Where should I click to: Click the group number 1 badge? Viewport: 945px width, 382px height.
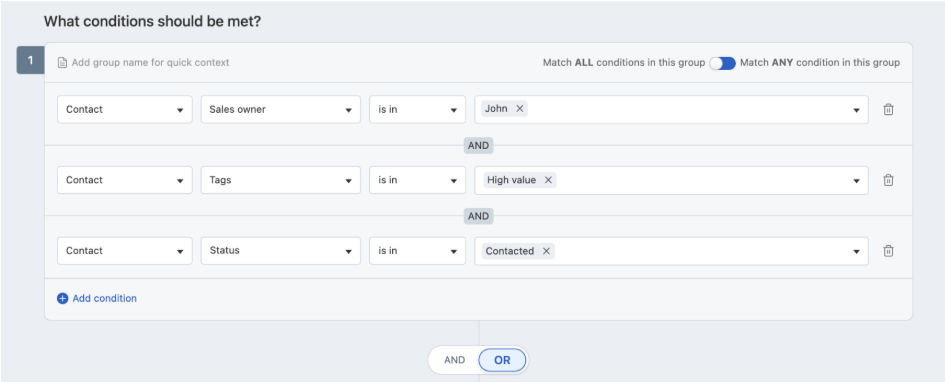pyautogui.click(x=30, y=61)
